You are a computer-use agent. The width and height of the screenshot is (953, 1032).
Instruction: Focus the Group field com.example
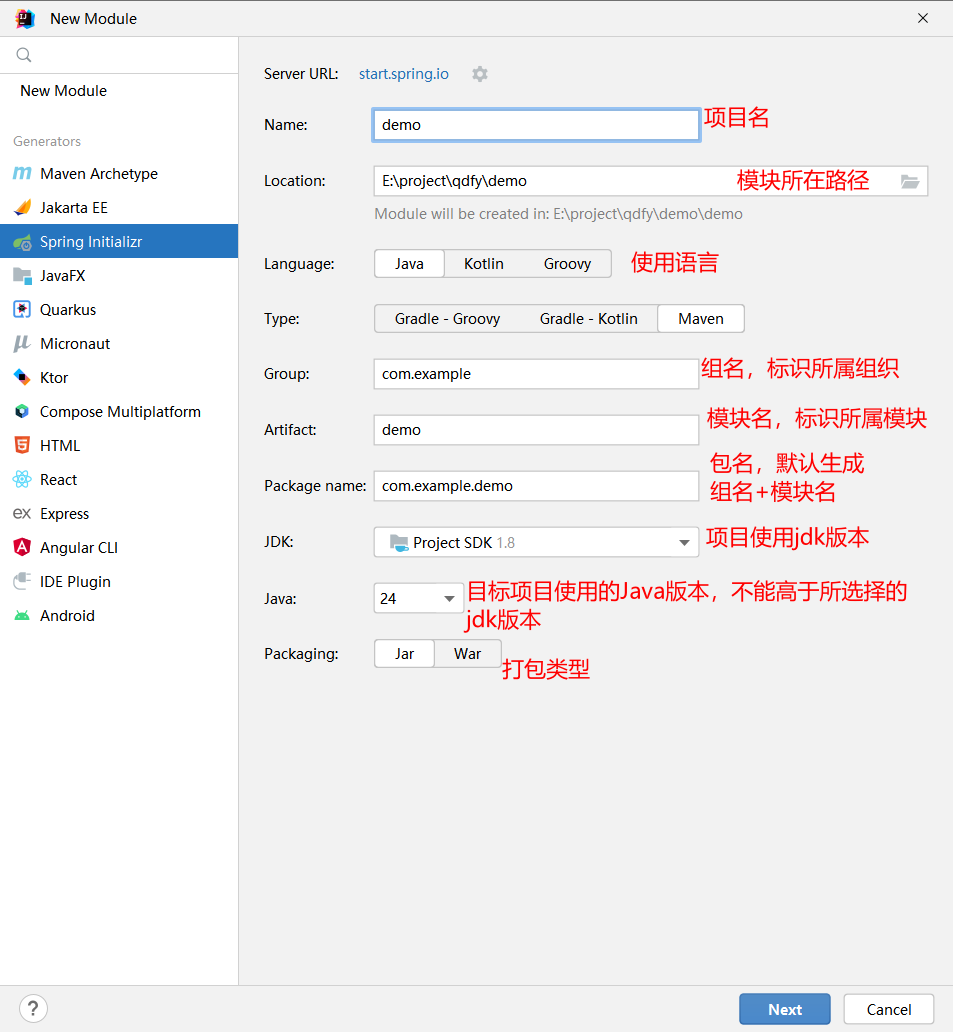point(536,374)
